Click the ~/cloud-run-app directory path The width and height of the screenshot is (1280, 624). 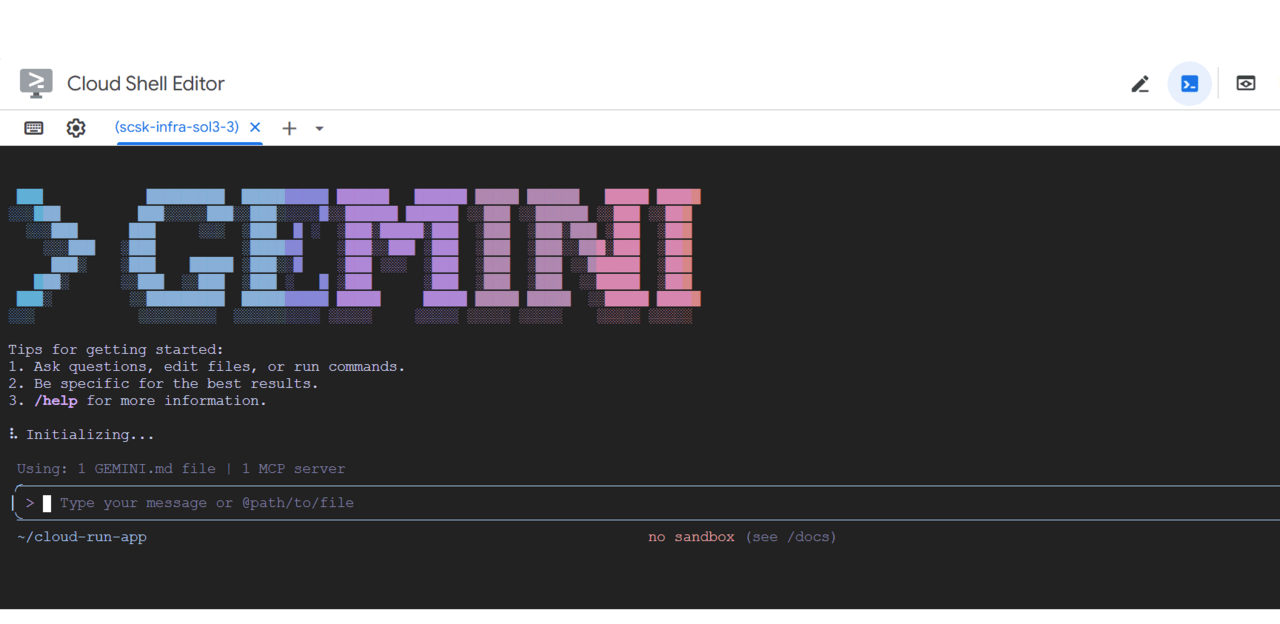pos(82,537)
